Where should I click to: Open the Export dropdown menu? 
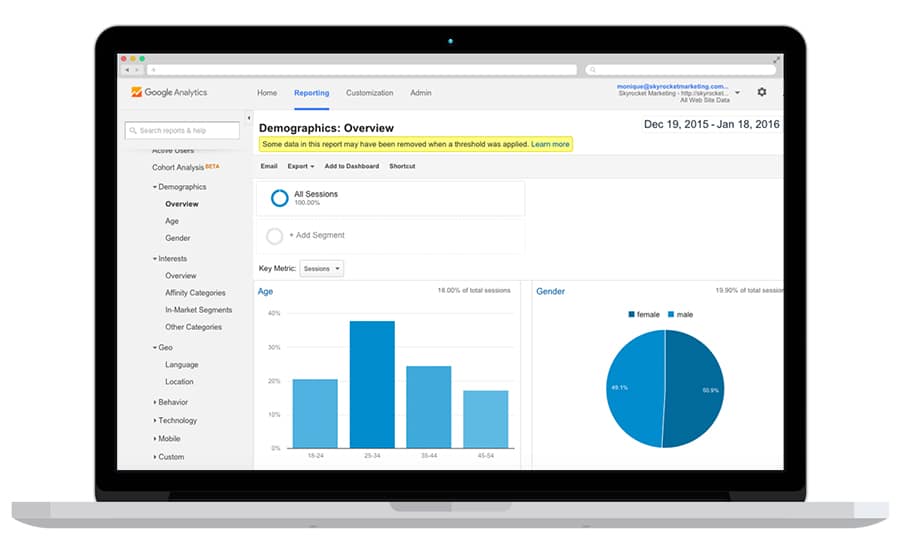[300, 166]
